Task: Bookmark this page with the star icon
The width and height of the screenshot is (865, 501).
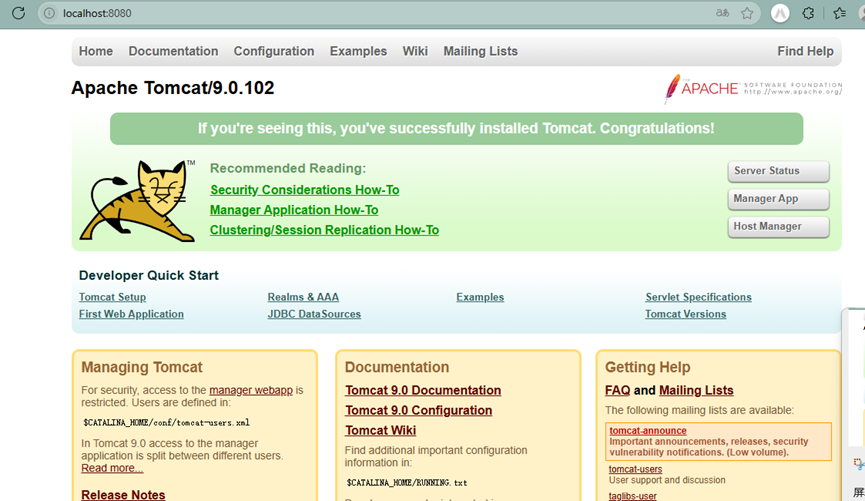Action: point(747,13)
